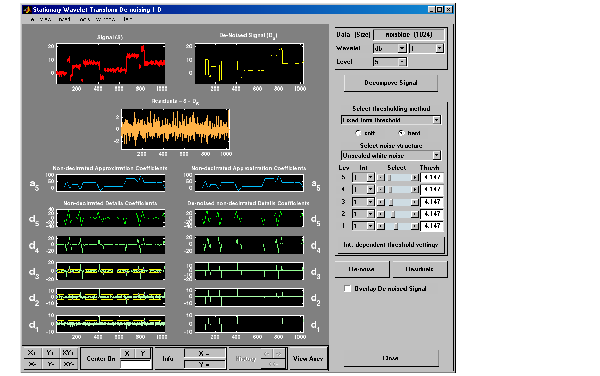Click level 1 threshold slider track

(x=398, y=226)
